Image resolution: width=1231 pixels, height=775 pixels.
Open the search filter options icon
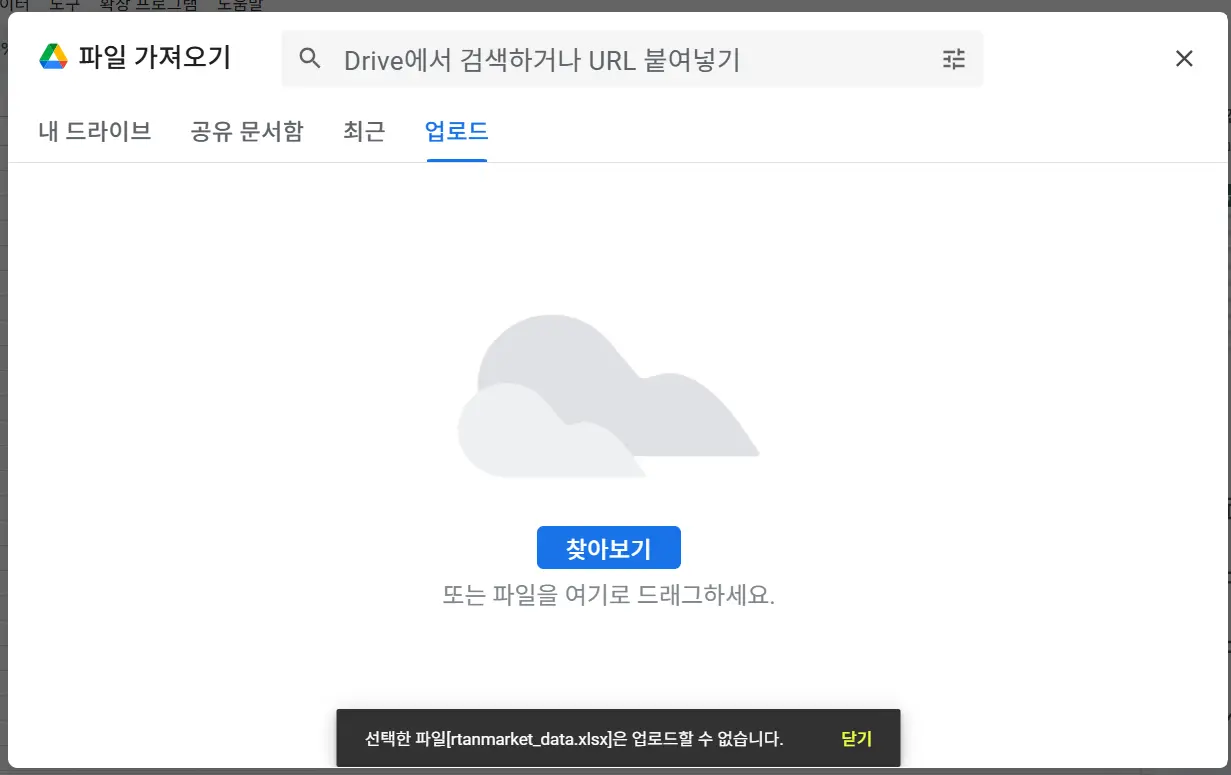[954, 59]
